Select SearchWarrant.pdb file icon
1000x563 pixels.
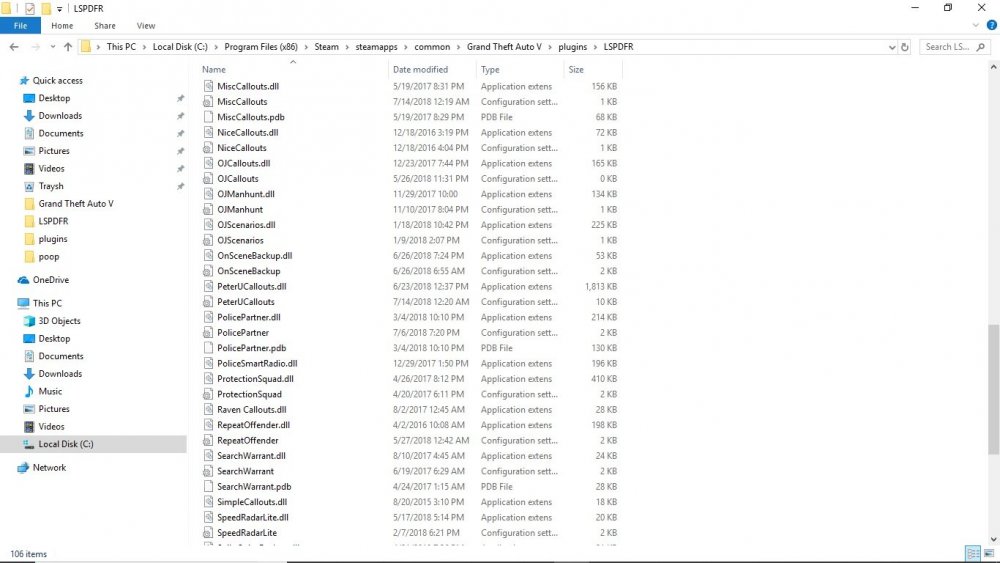208,486
